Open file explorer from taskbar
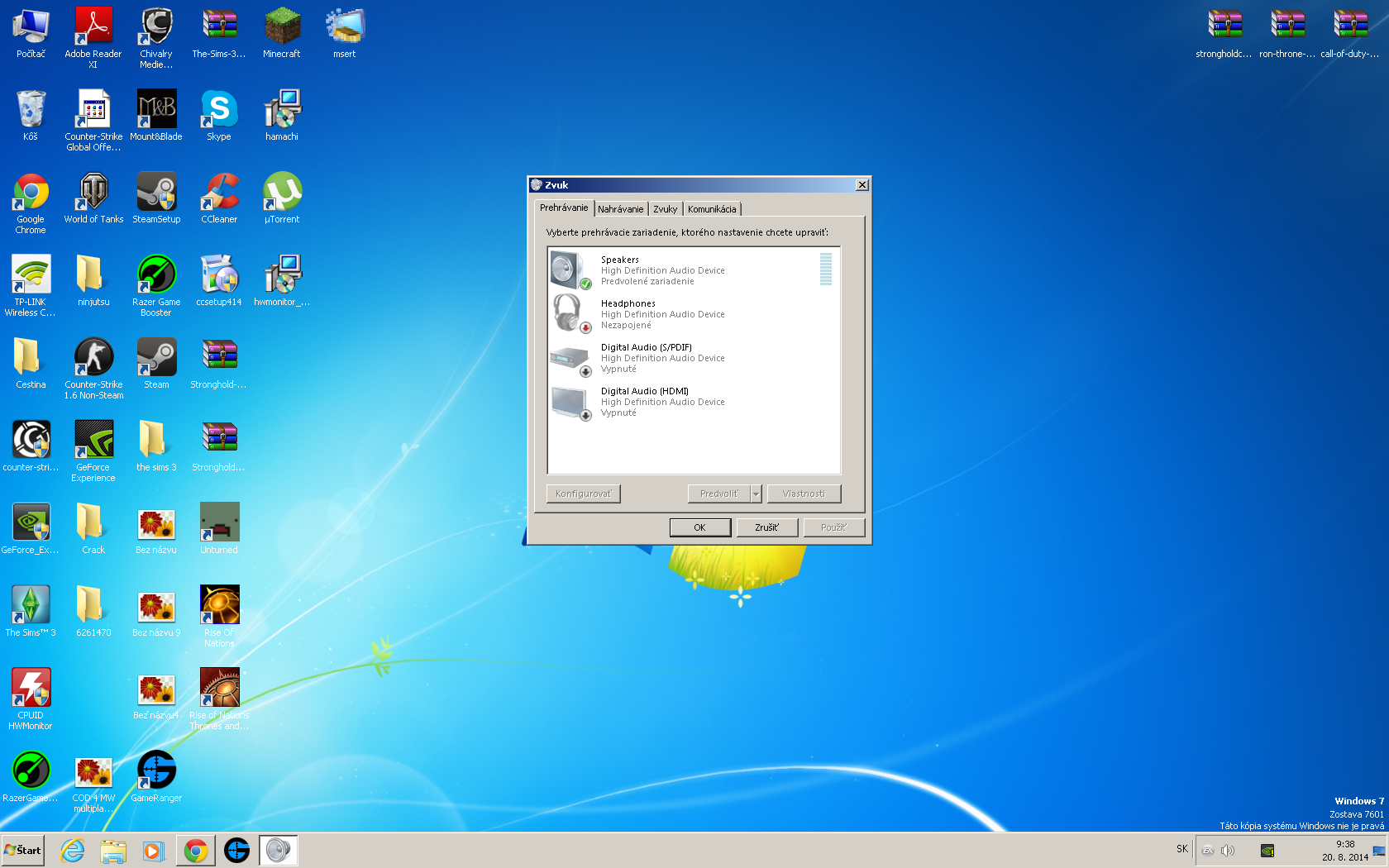Image resolution: width=1389 pixels, height=868 pixels. [113, 850]
